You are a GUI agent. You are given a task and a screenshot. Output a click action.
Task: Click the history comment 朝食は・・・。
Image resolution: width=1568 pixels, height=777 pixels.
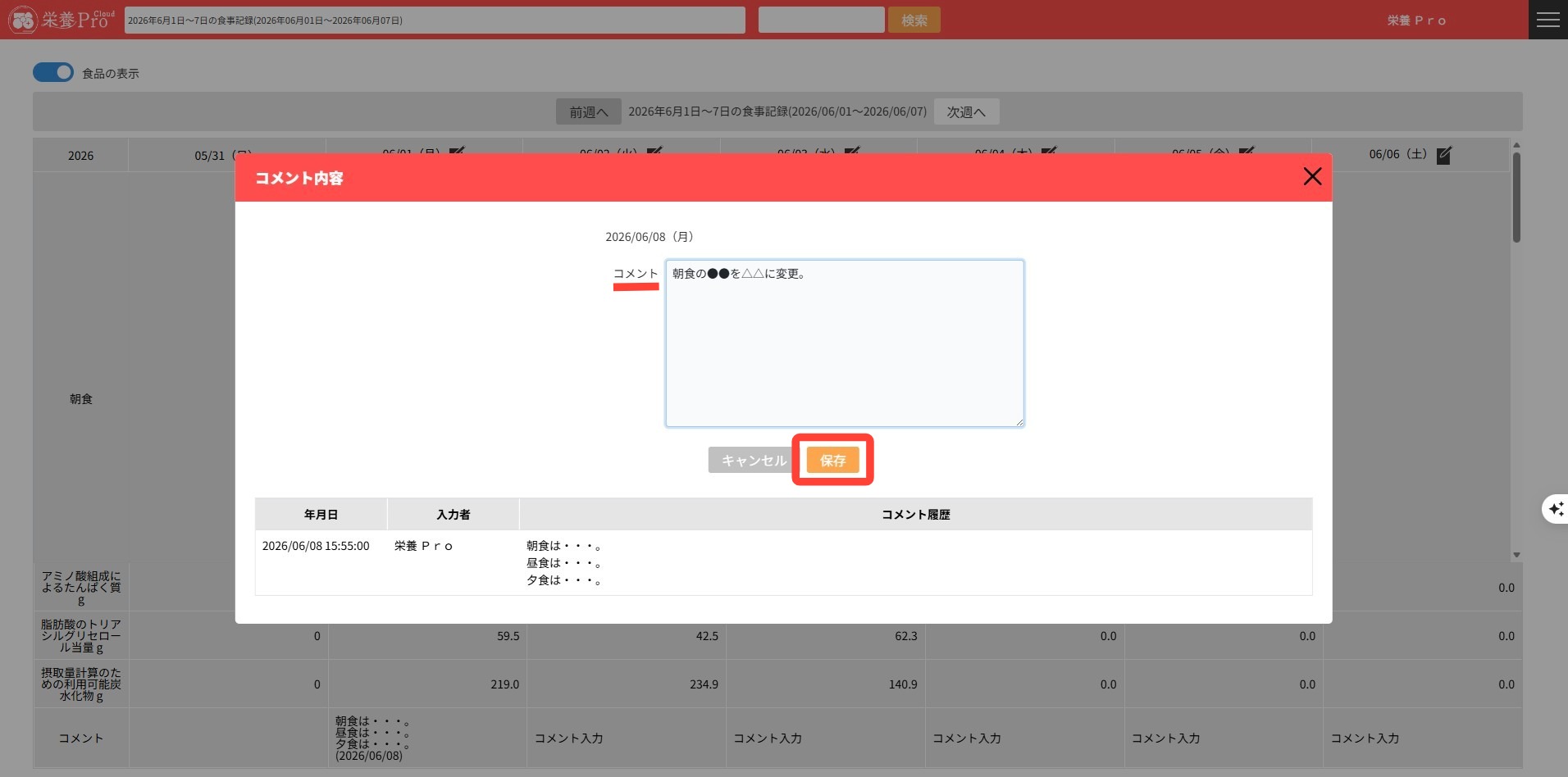565,546
